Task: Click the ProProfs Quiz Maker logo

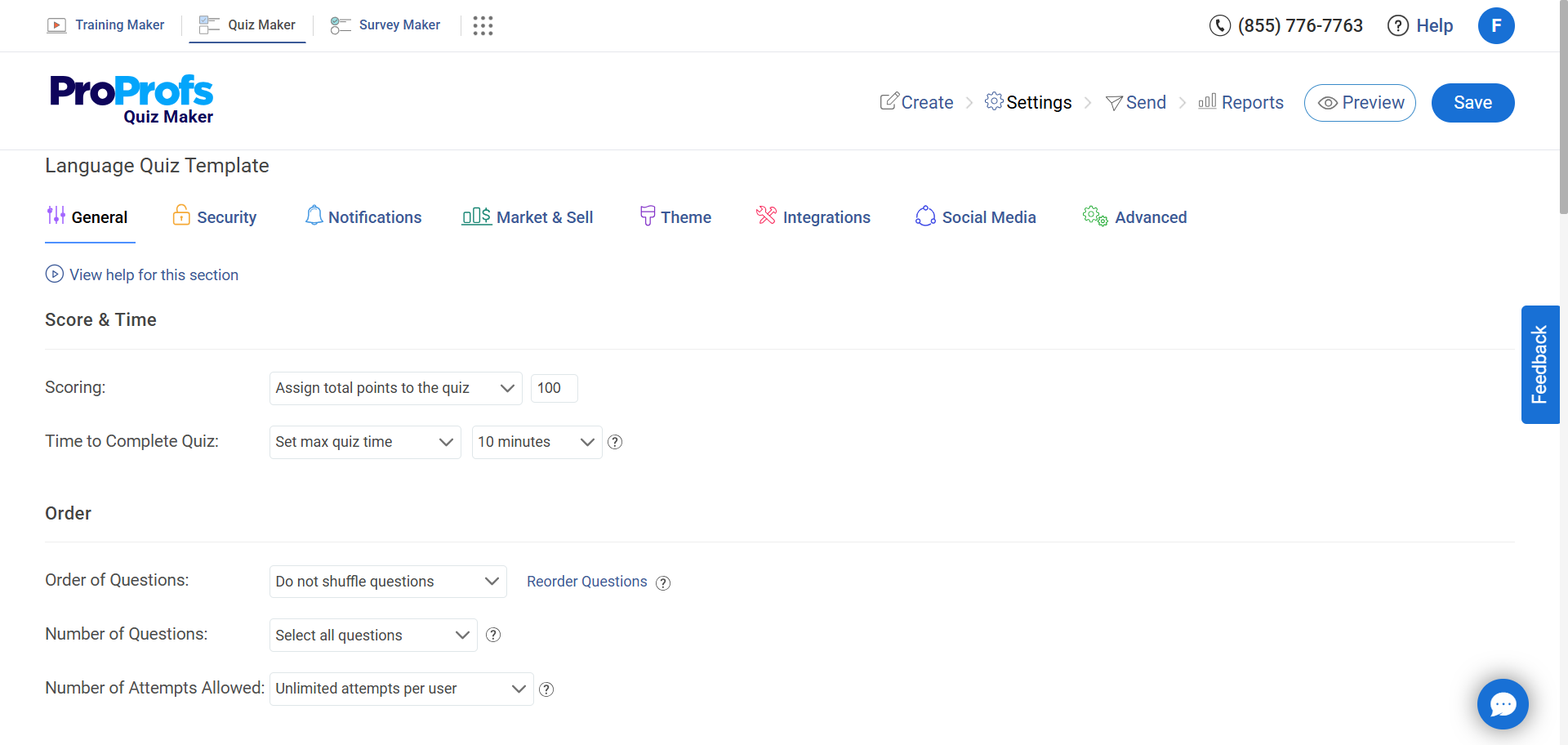Action: coord(131,100)
